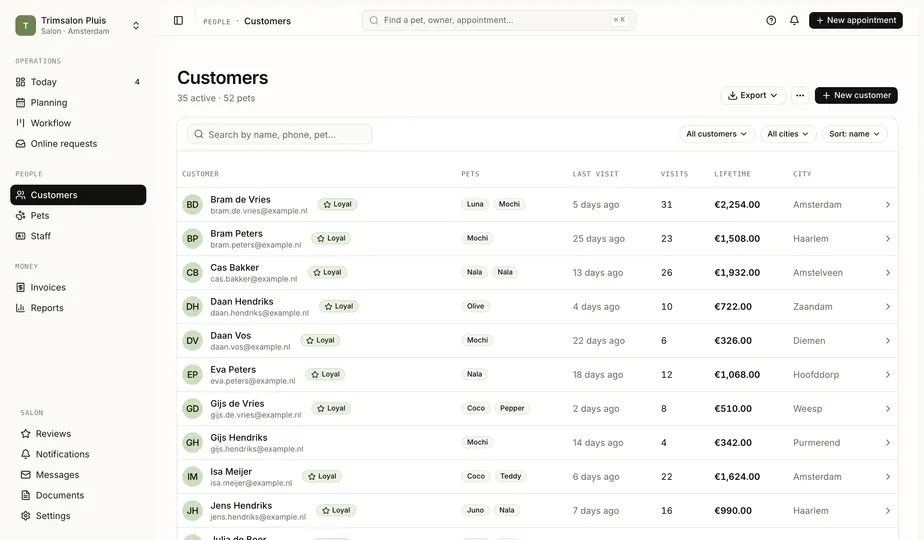
Task: Open Bram de Vries row chevron
Action: point(887,205)
